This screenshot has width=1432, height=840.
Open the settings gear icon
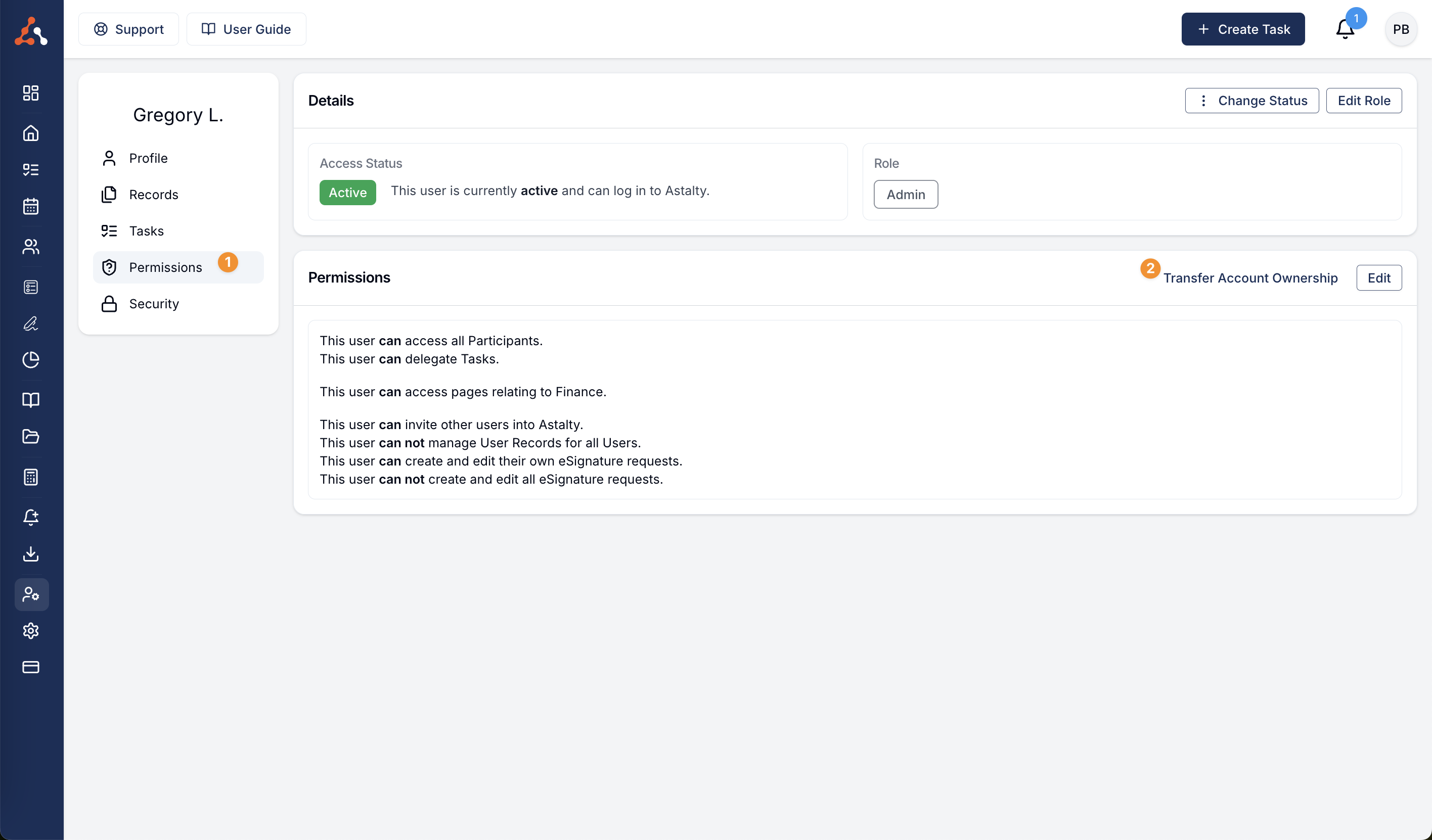pos(31,631)
